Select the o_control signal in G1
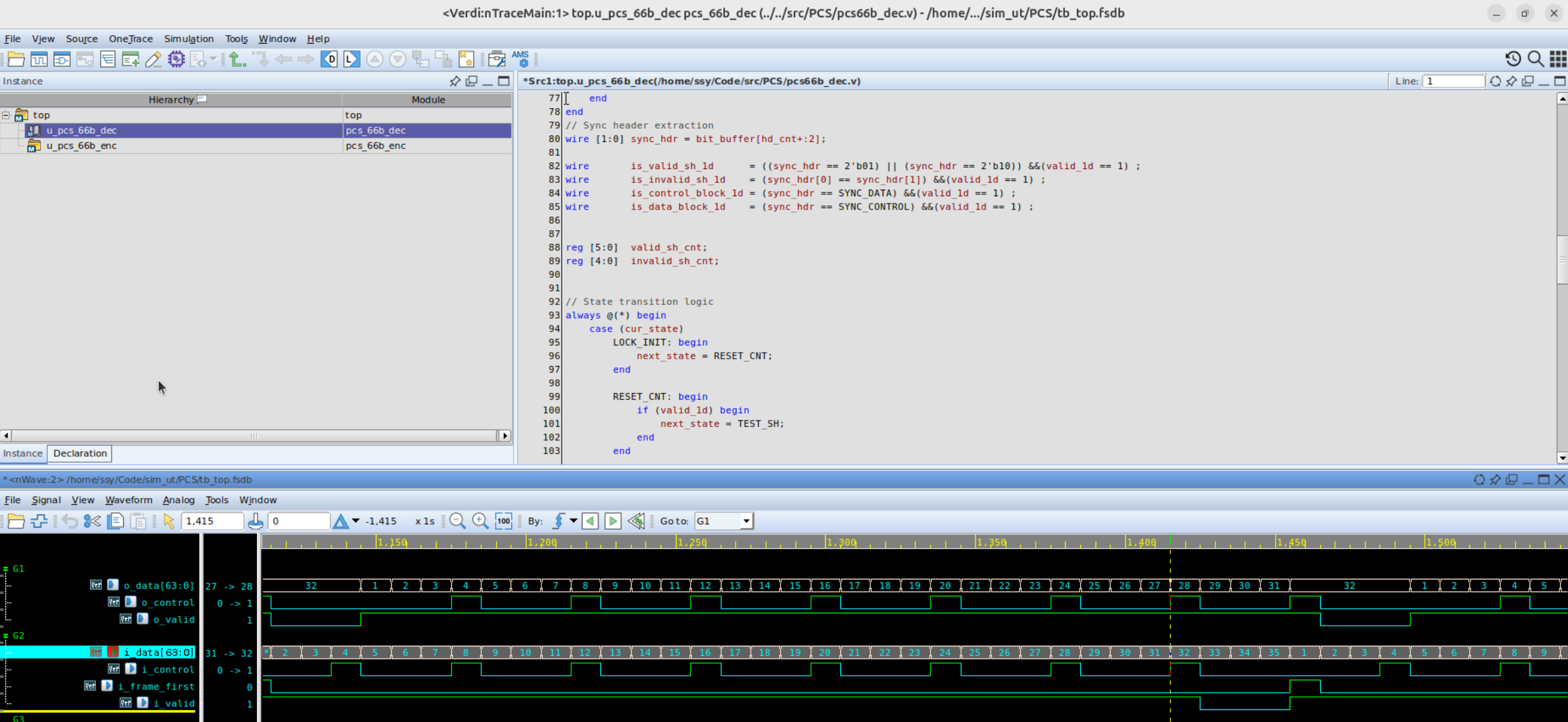1568x722 pixels. pyautogui.click(x=168, y=603)
